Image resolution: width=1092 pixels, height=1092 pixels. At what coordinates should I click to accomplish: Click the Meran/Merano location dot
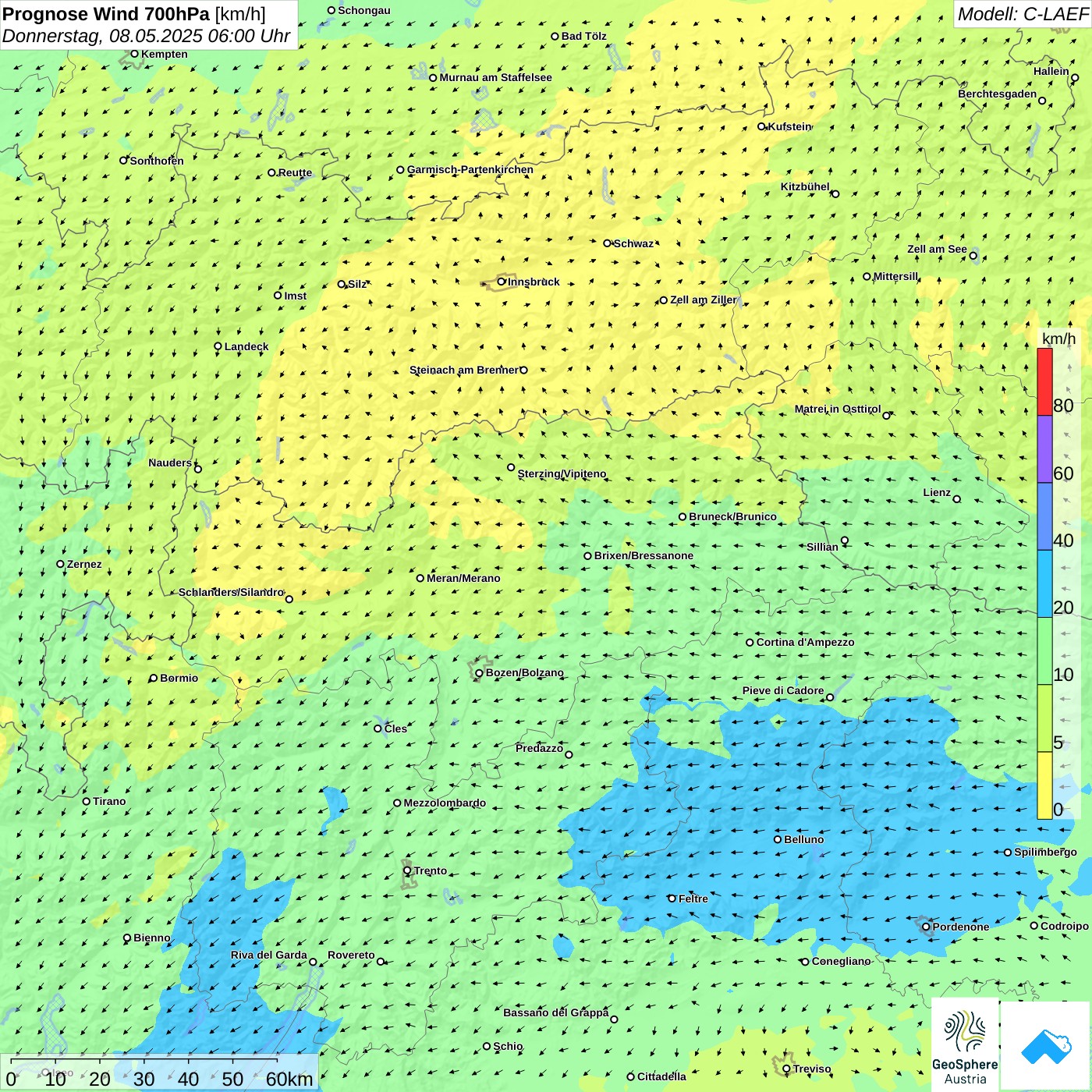pyautogui.click(x=420, y=578)
